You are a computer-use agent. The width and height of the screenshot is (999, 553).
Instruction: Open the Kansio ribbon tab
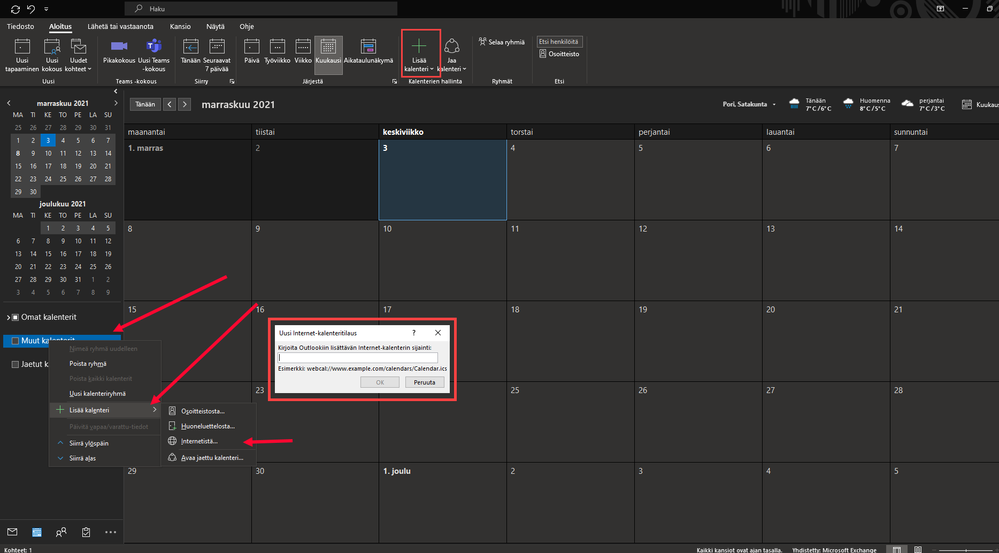(180, 24)
